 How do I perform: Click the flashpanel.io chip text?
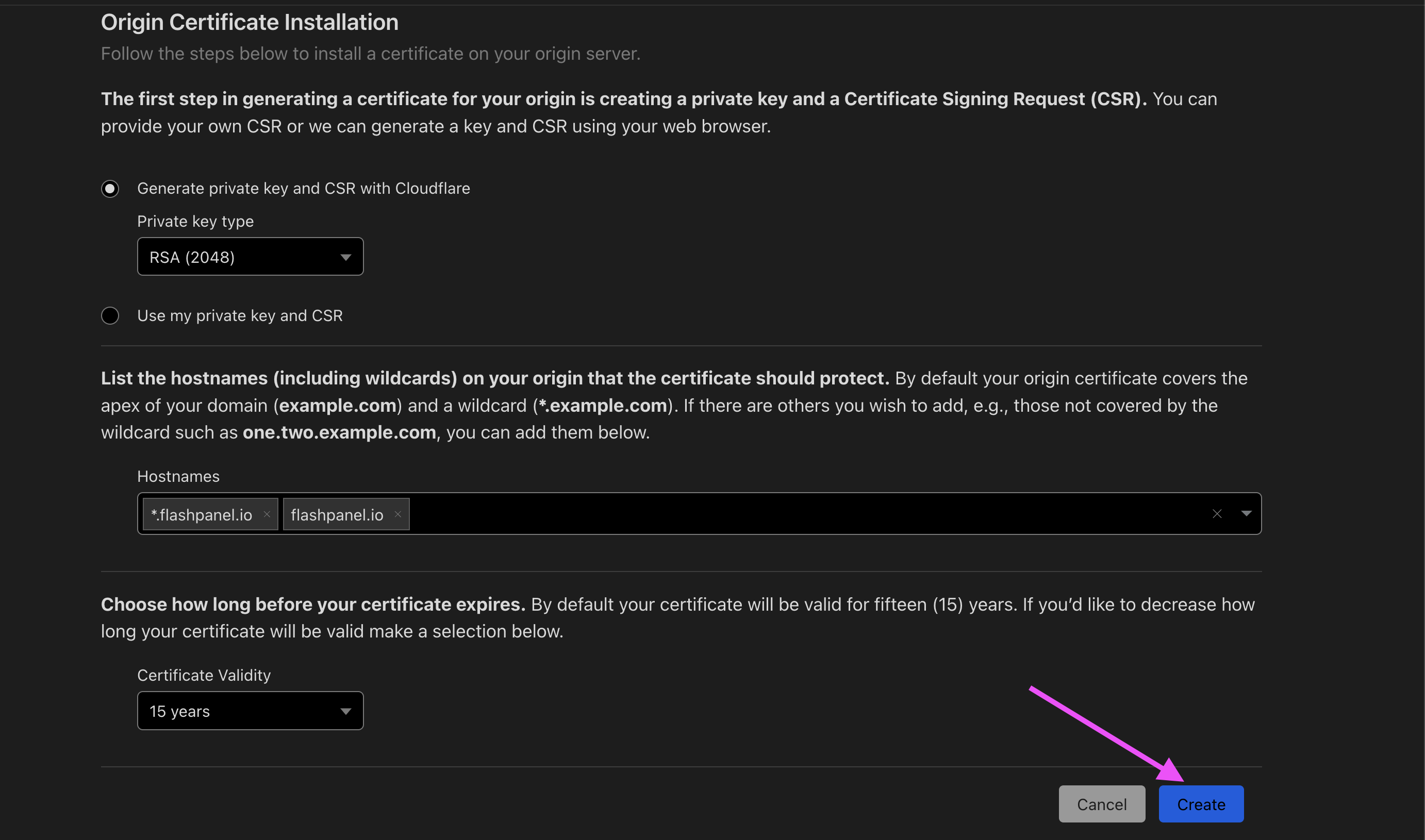click(337, 514)
